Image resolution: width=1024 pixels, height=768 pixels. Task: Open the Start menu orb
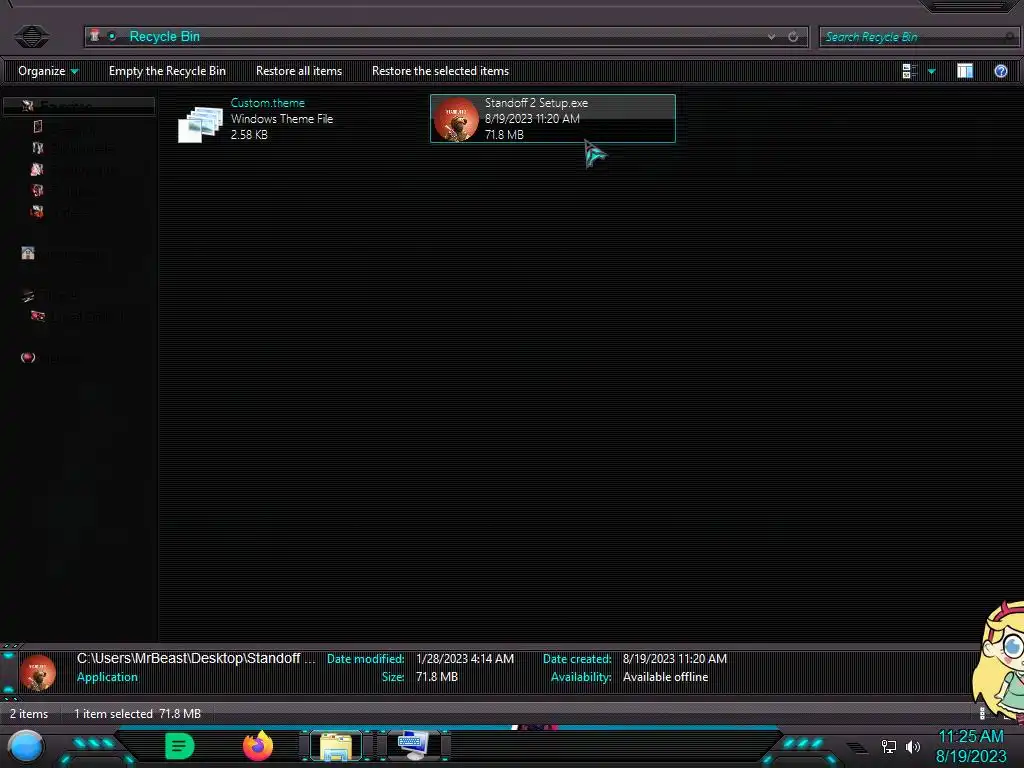26,746
